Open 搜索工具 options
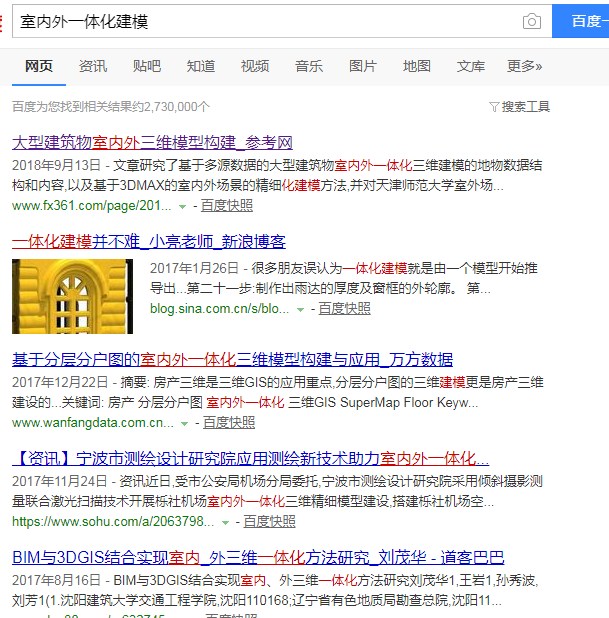The image size is (609, 618). pyautogui.click(x=525, y=106)
